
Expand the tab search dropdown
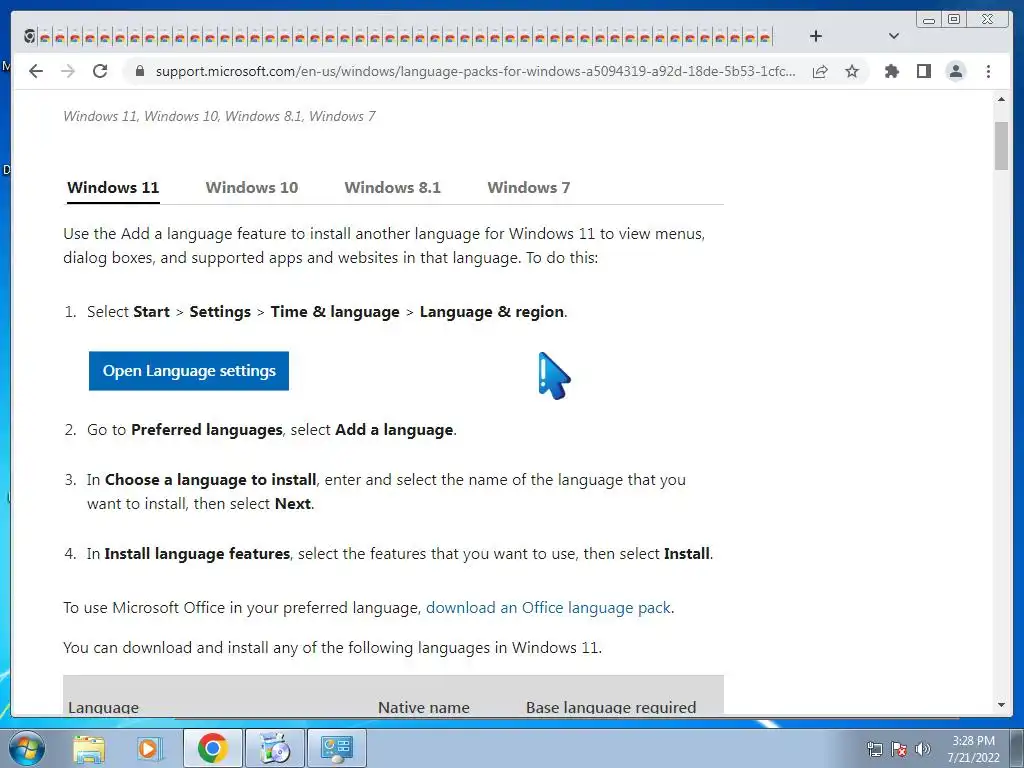point(894,36)
